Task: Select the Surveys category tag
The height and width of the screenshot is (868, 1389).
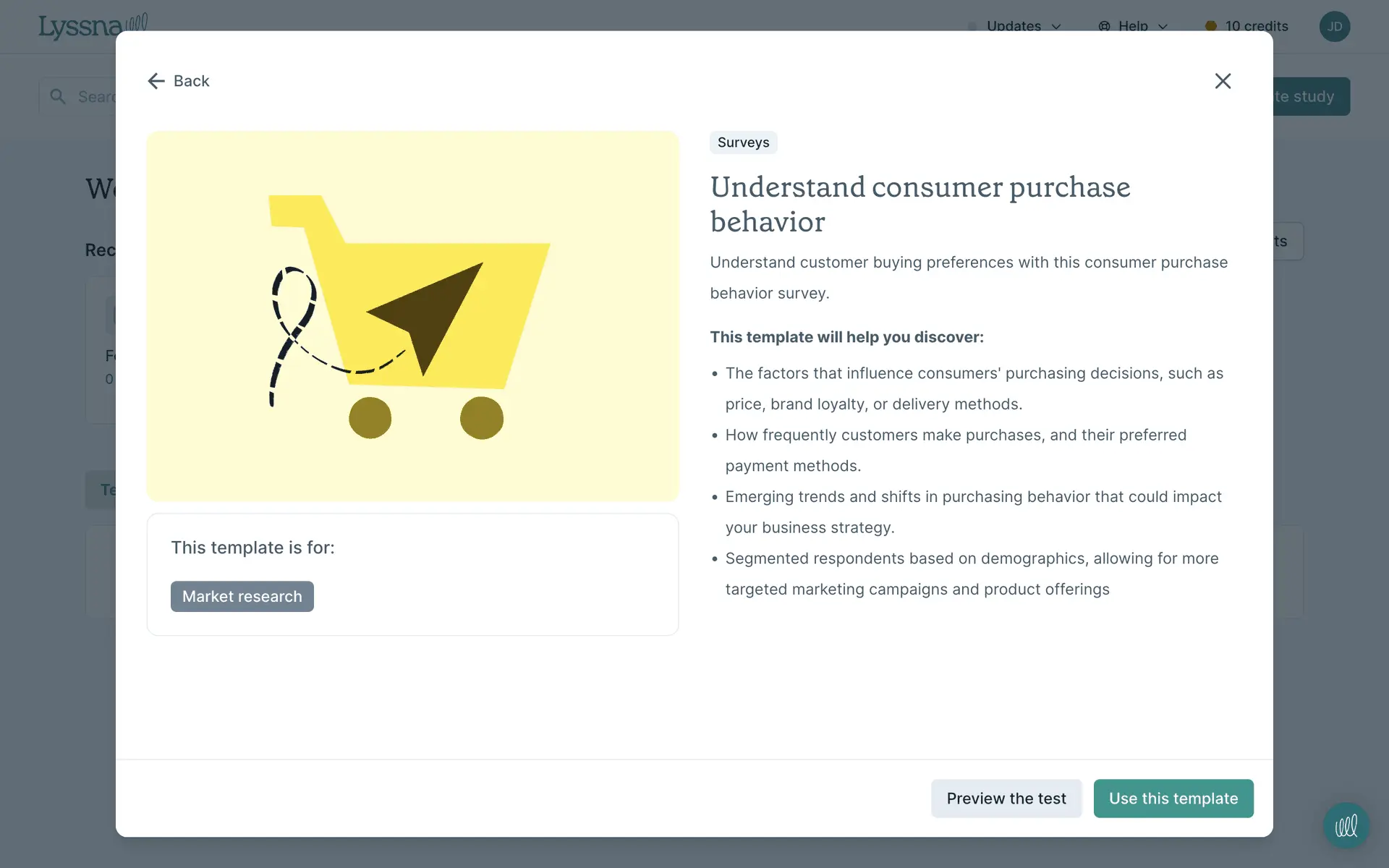Action: [x=743, y=142]
